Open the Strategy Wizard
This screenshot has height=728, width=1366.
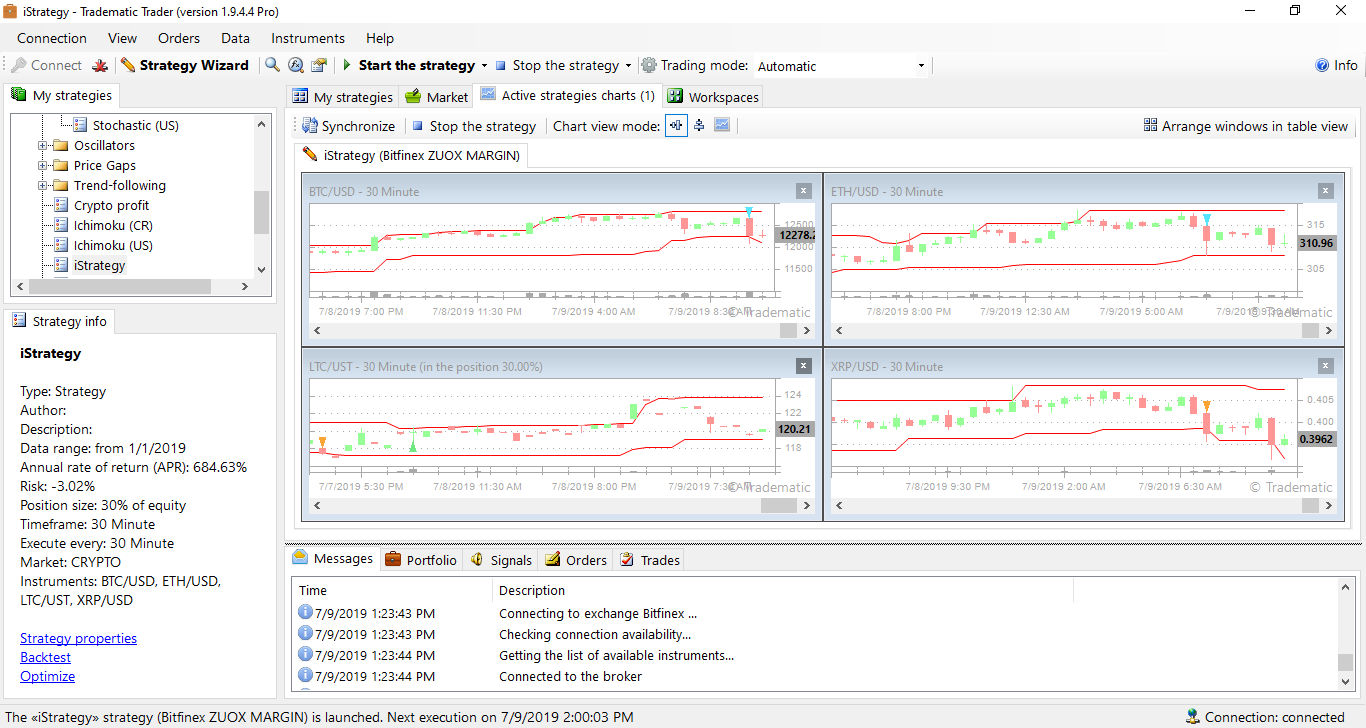click(x=185, y=66)
